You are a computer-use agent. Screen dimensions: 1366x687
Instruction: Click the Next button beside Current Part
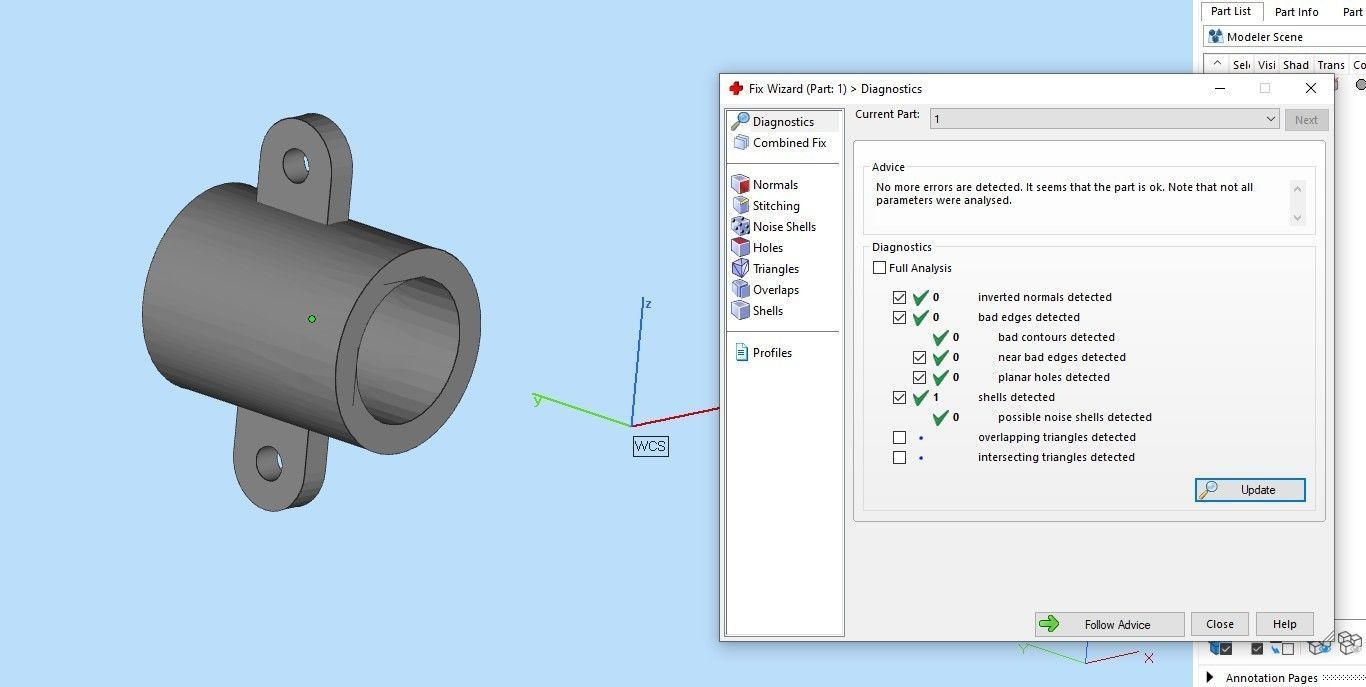[1306, 120]
